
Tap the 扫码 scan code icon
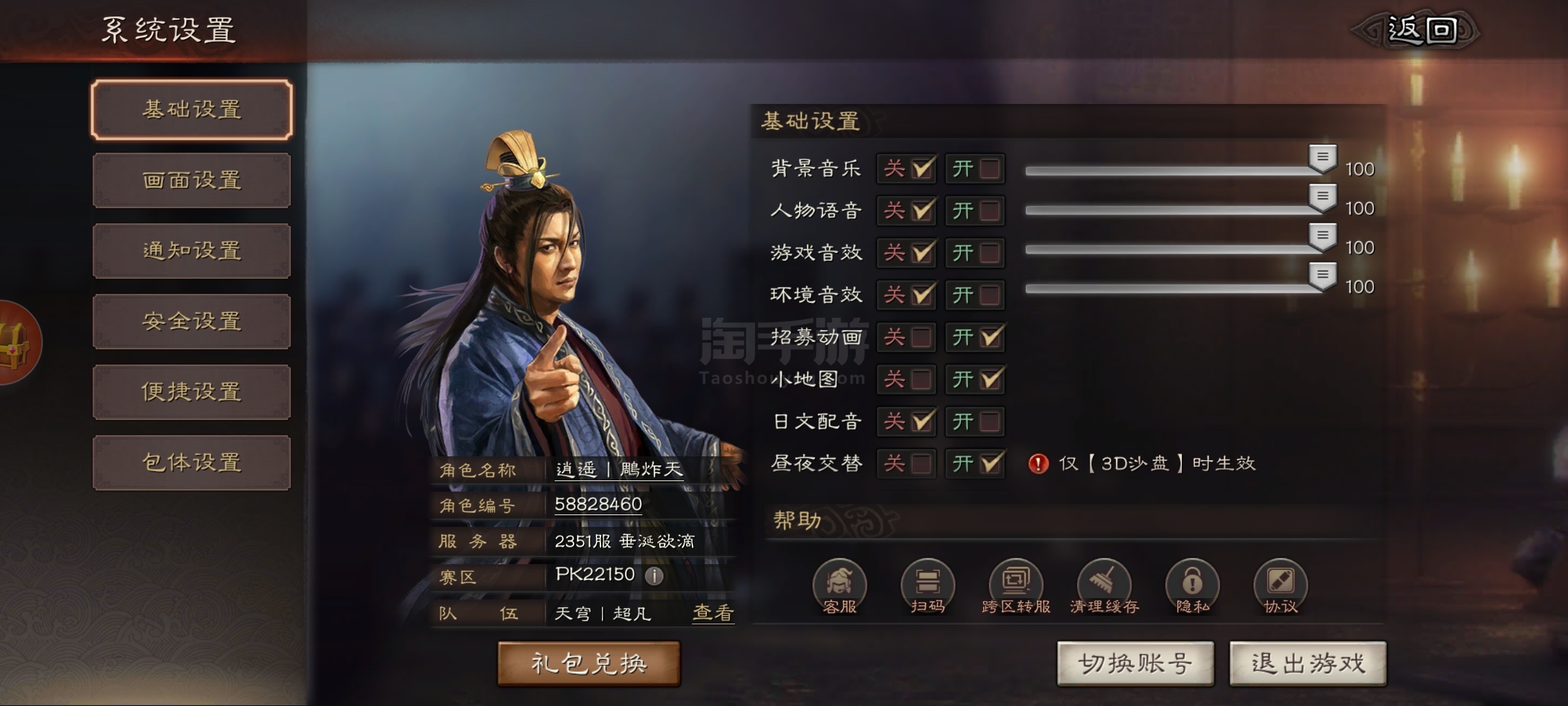coord(928,586)
